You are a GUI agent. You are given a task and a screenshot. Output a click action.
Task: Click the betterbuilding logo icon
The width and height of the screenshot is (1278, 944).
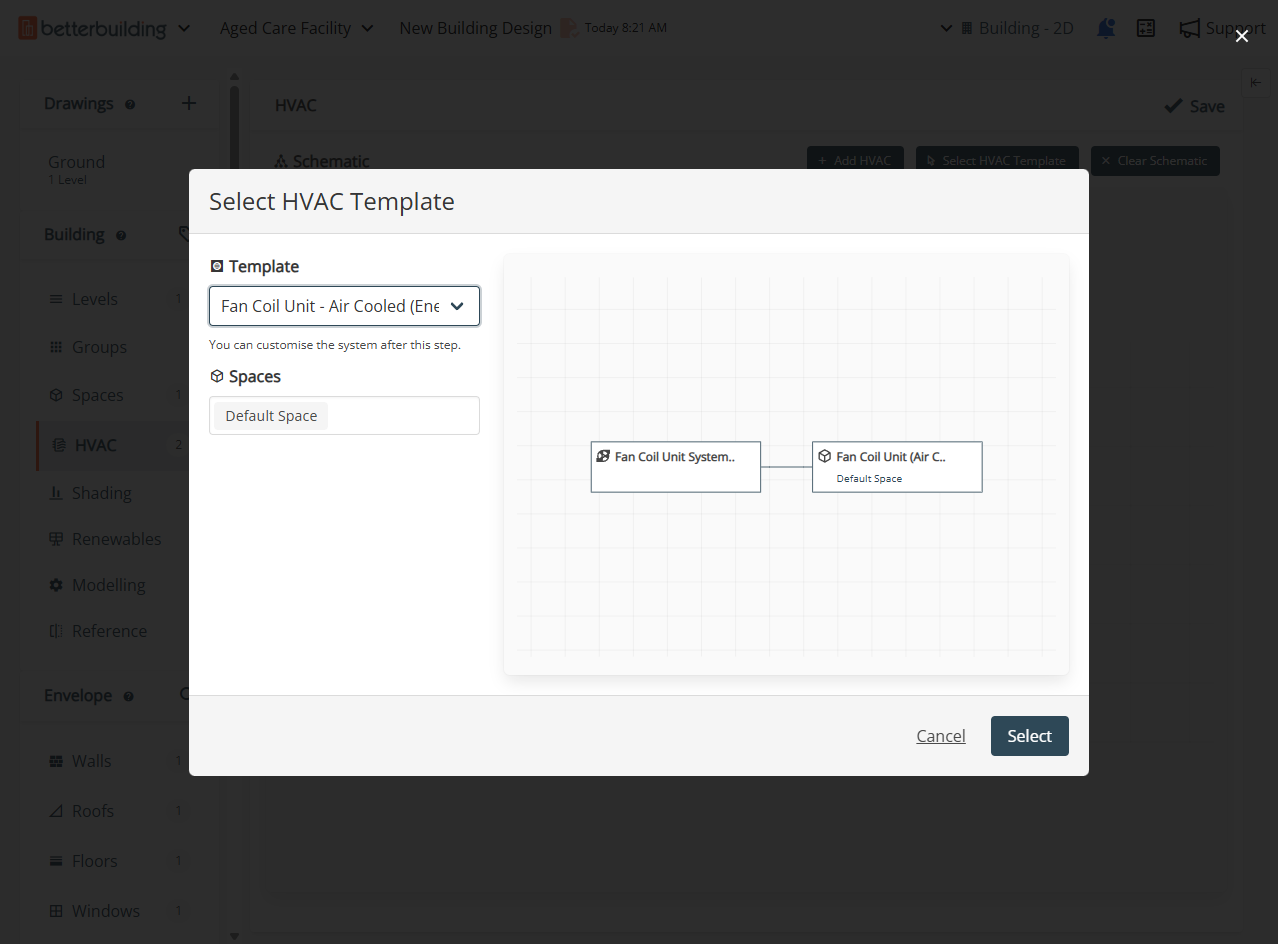tap(28, 28)
